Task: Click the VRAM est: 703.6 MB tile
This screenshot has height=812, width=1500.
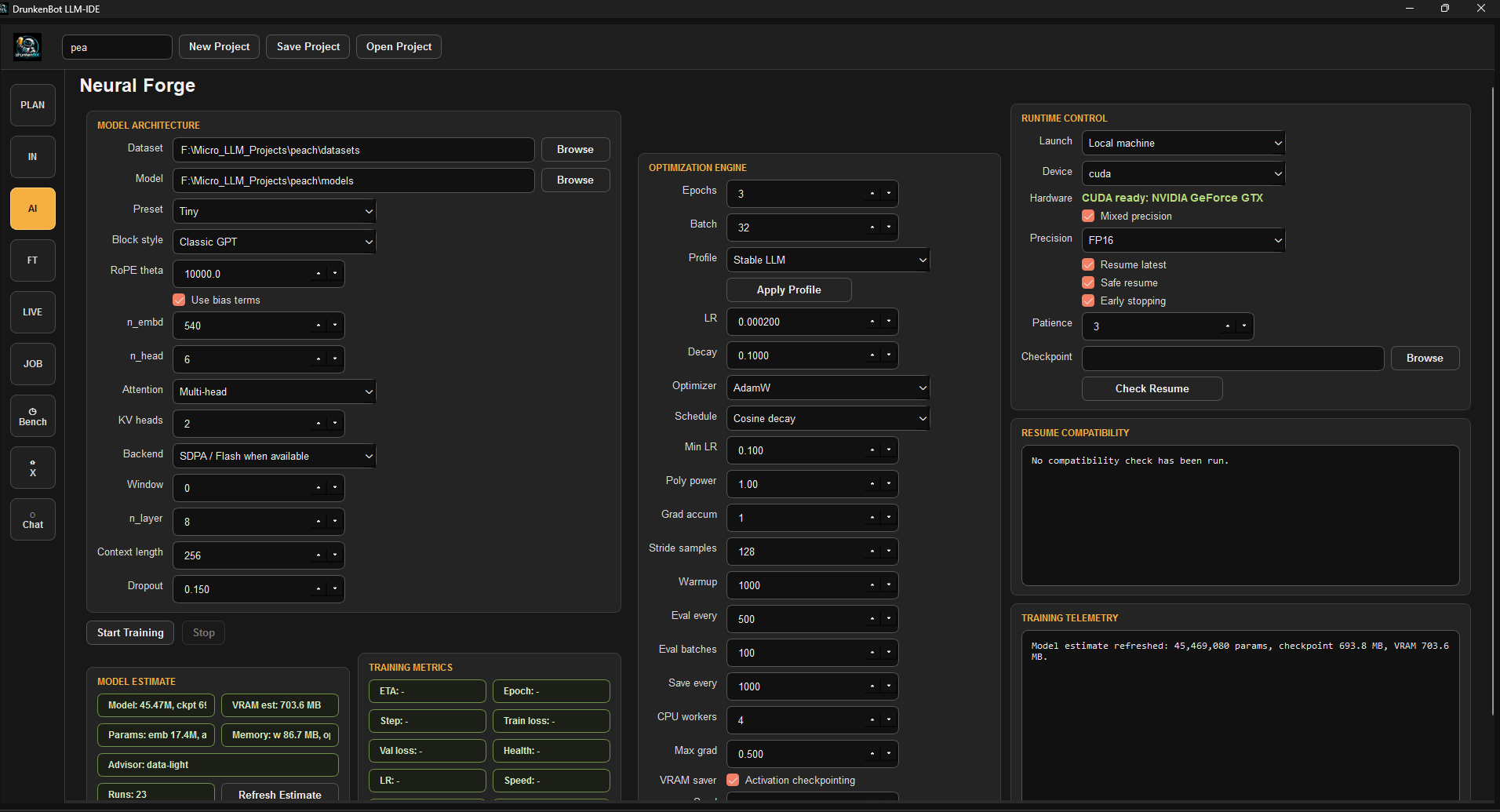Action: (279, 705)
